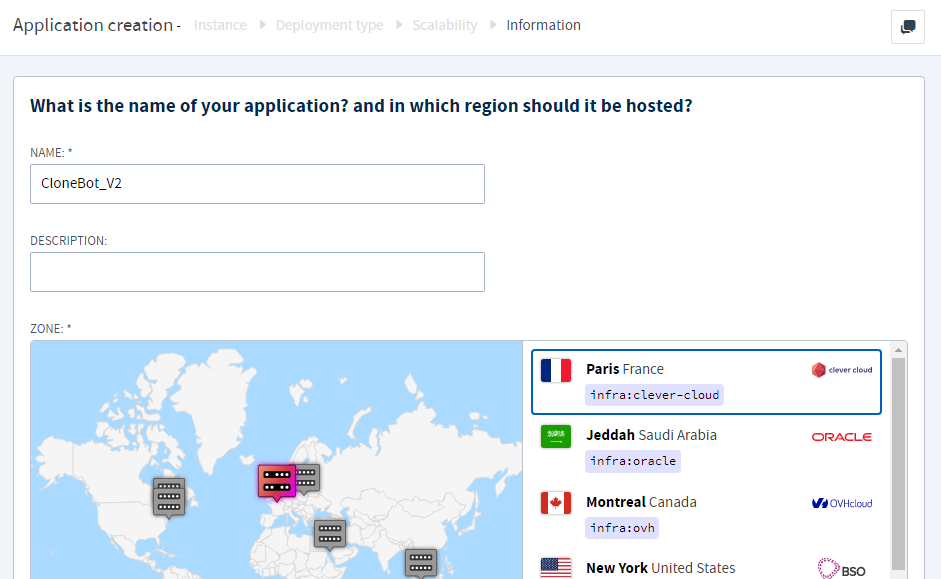The image size is (941, 579).
Task: Click the United States flag icon
Action: [x=556, y=568]
